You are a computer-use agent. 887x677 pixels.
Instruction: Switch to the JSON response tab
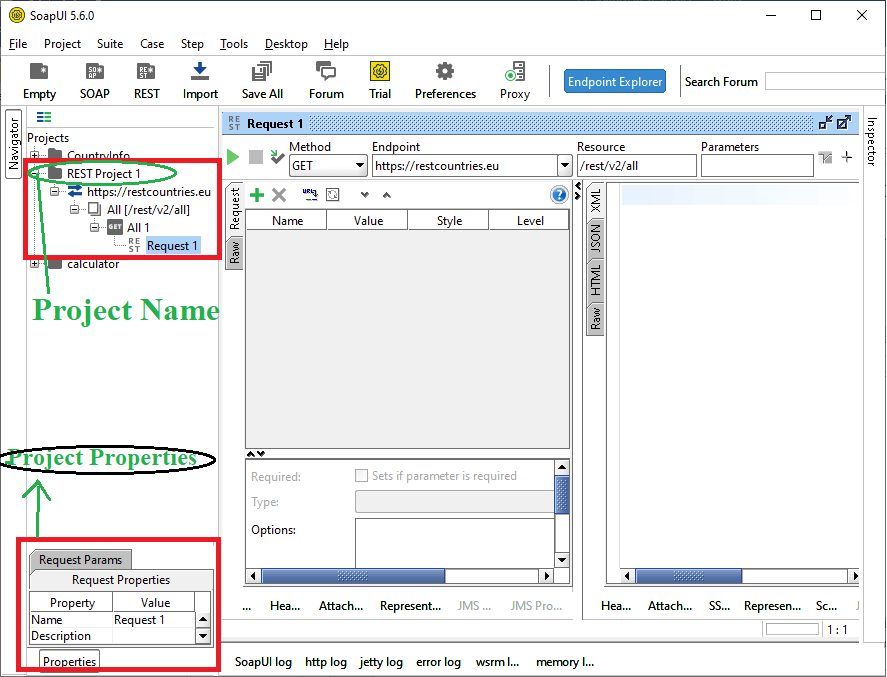point(595,238)
